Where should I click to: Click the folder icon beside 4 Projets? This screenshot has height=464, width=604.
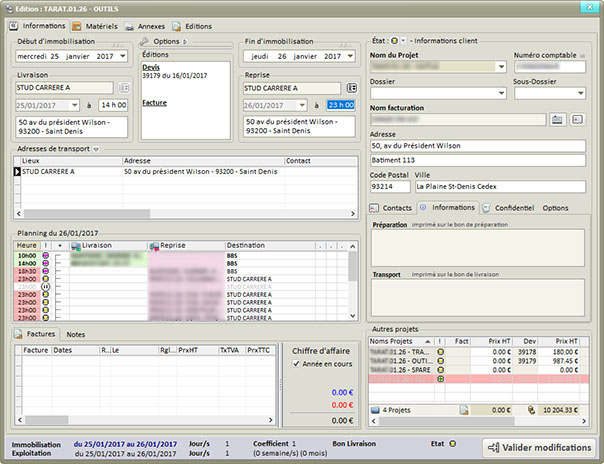(375, 410)
